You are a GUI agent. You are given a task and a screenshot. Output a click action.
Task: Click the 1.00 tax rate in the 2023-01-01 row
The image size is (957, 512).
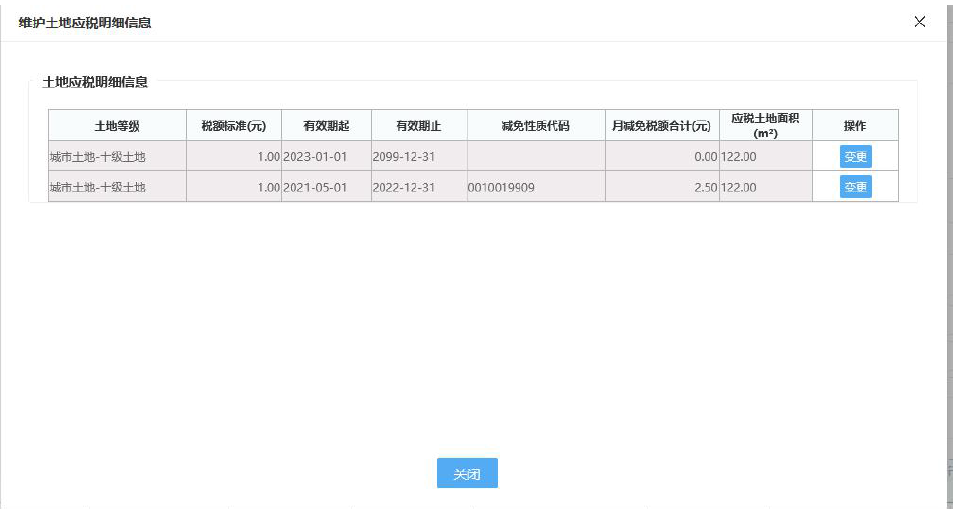[x=234, y=156]
